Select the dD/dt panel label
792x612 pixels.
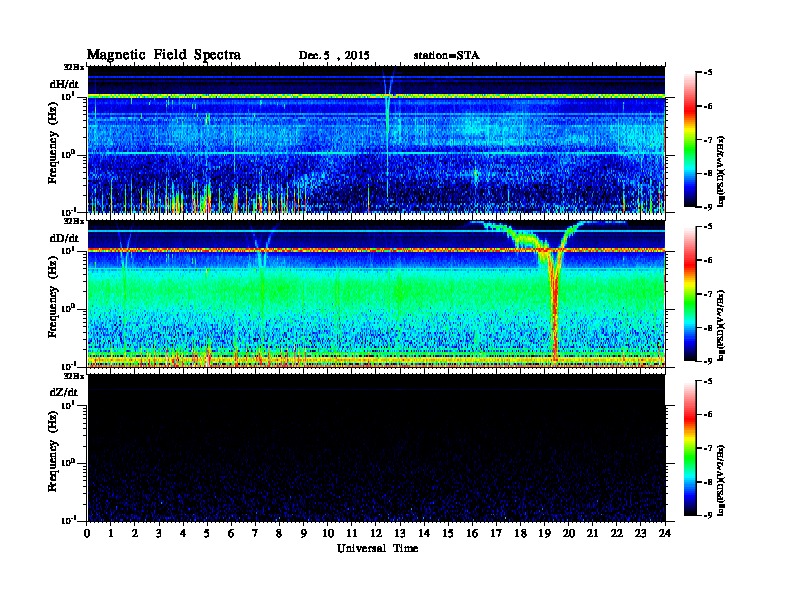pyautogui.click(x=64, y=238)
